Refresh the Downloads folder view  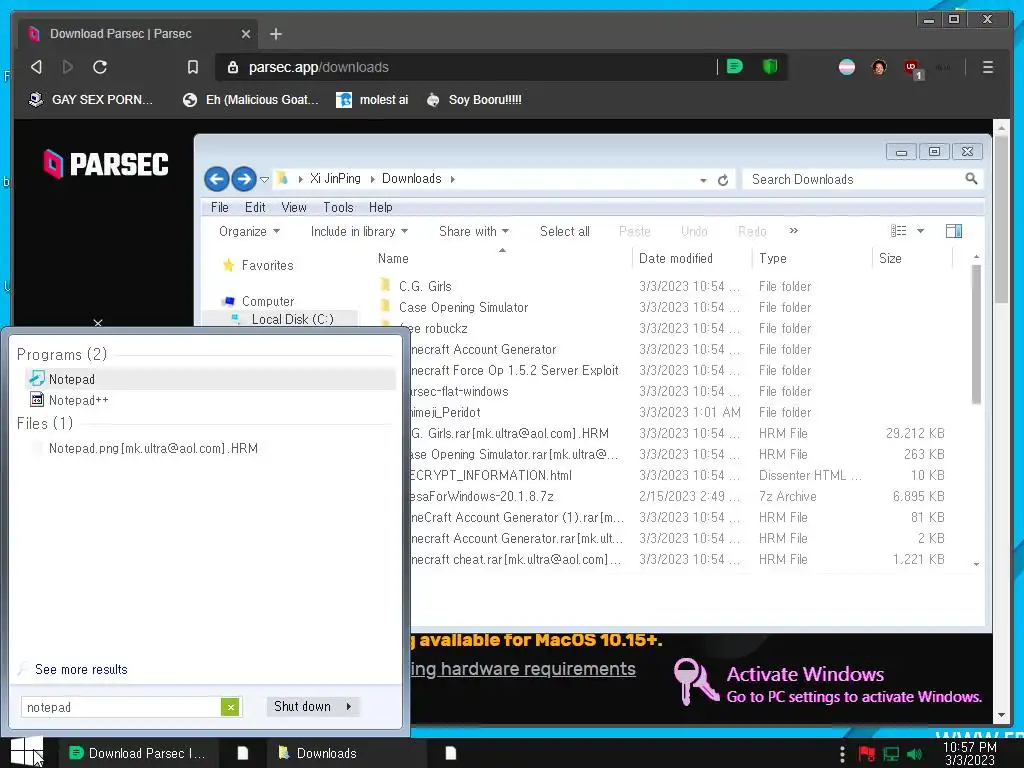(x=723, y=180)
